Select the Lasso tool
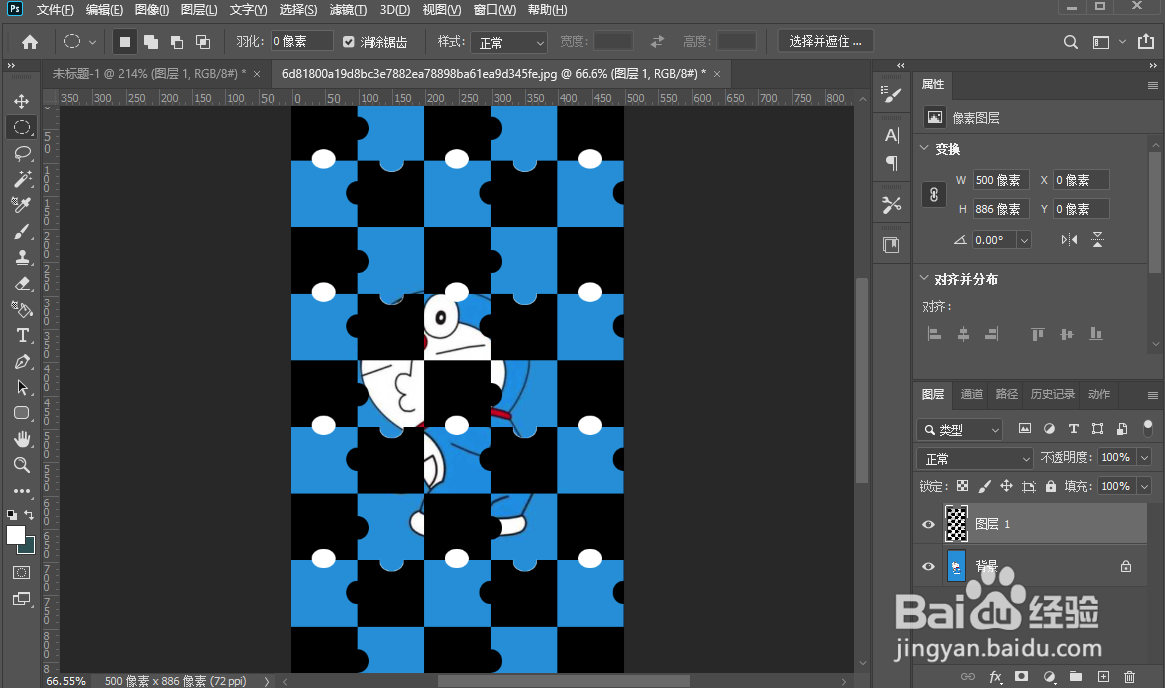This screenshot has height=688, width=1165. pyautogui.click(x=22, y=153)
